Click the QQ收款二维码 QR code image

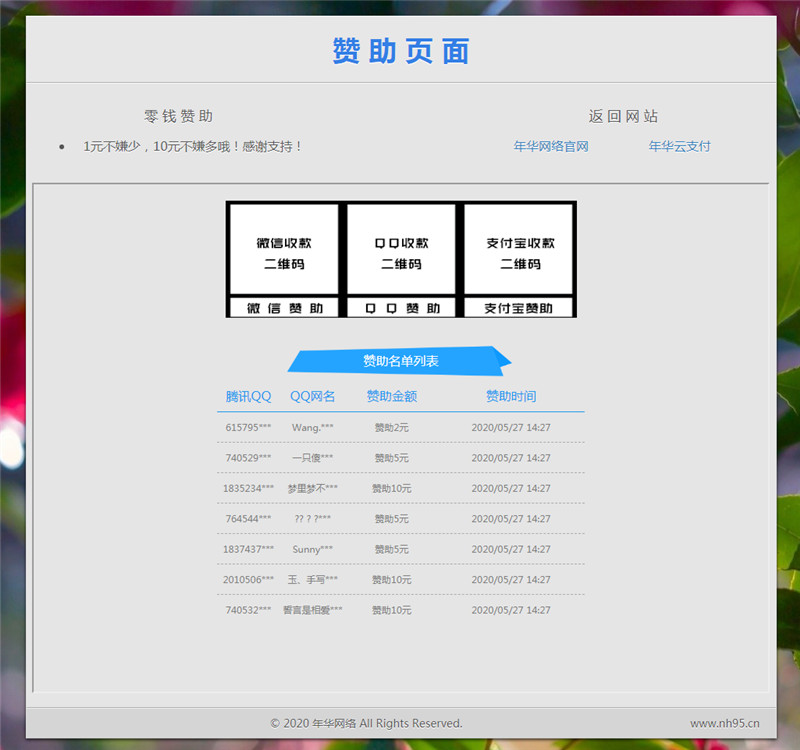coord(400,250)
